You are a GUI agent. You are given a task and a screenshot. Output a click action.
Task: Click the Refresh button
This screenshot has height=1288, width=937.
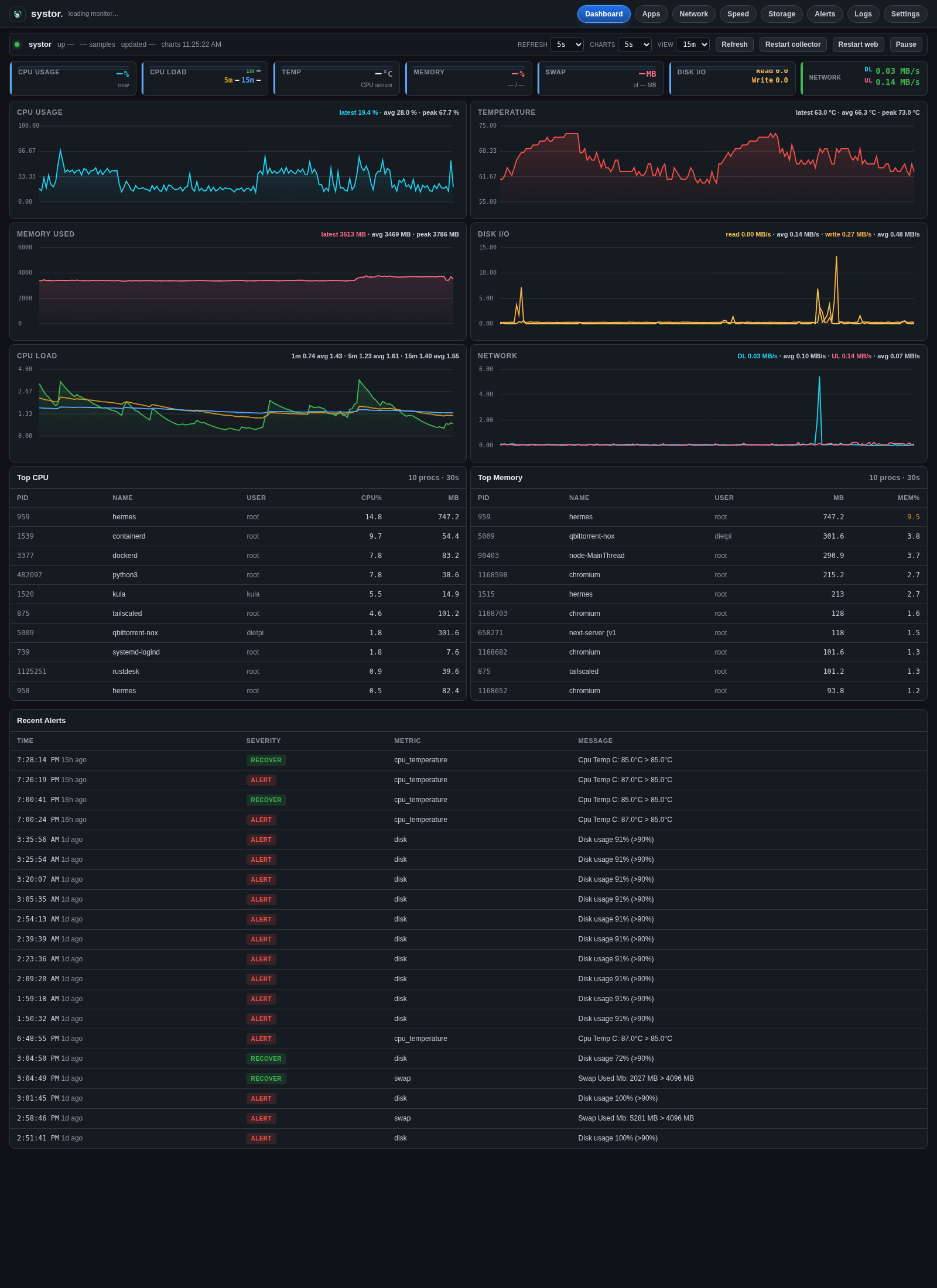(x=734, y=44)
